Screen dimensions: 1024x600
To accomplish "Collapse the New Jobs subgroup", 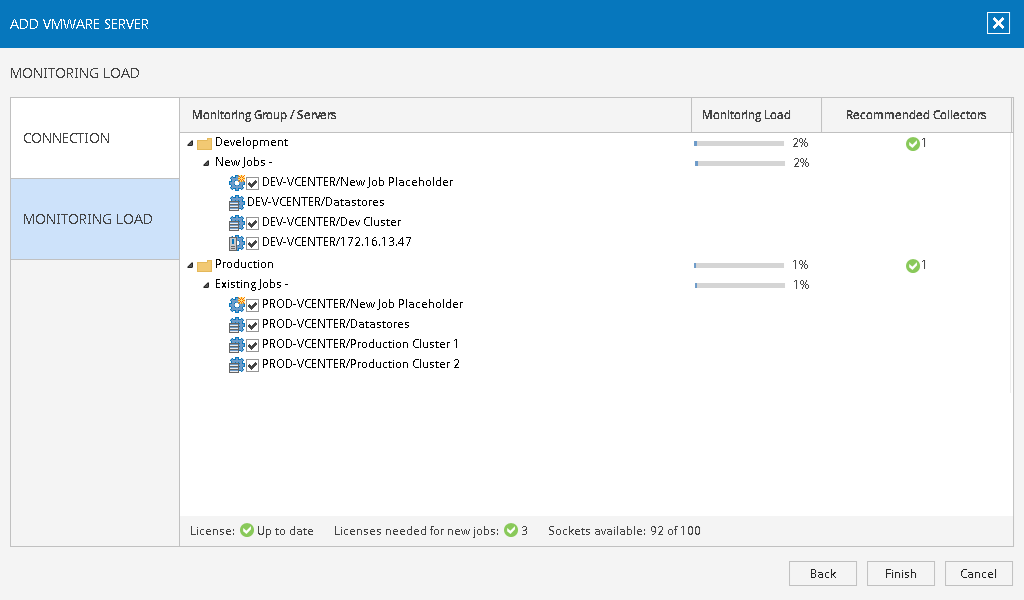I will coord(206,162).
